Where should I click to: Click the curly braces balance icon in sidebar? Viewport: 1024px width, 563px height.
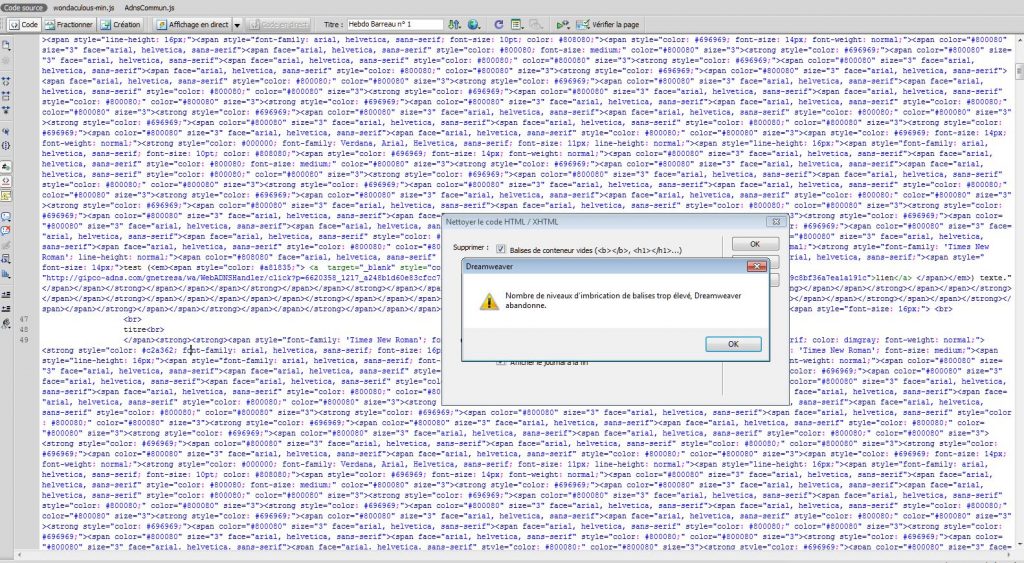click(7, 132)
